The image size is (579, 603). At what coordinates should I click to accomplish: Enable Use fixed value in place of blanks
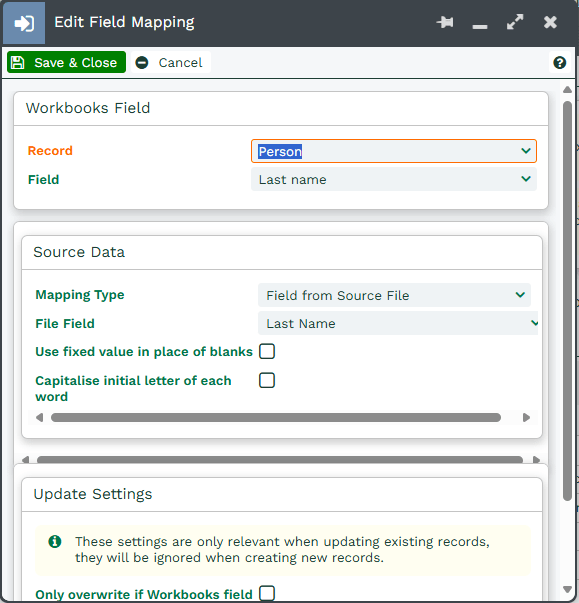click(x=267, y=351)
